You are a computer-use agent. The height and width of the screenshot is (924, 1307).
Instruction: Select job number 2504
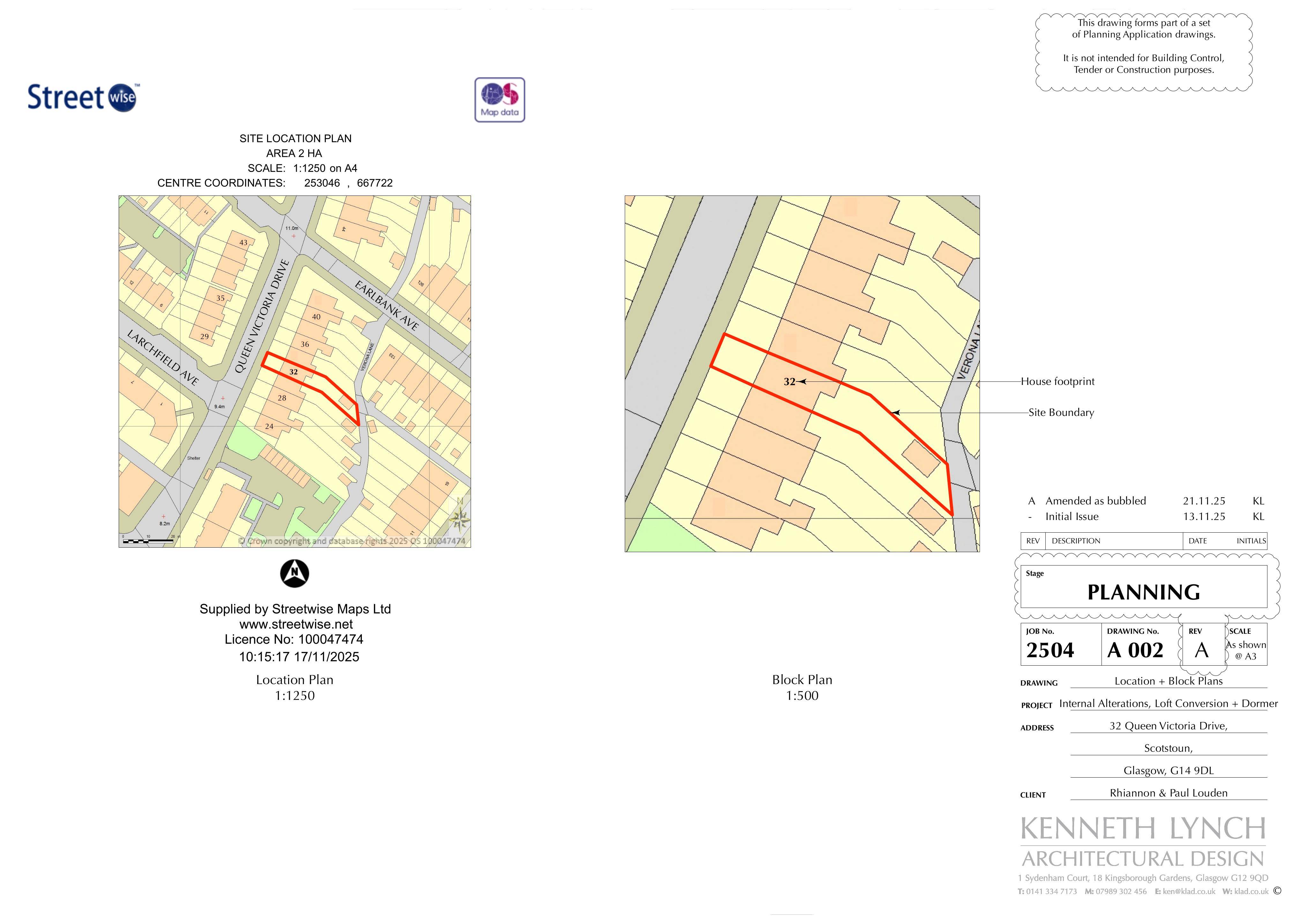[x=1050, y=650]
